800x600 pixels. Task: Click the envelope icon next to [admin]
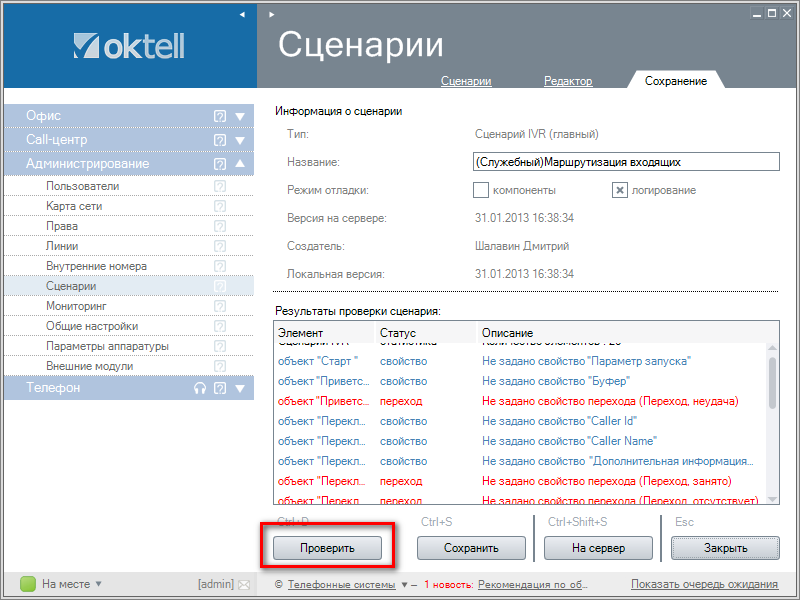pyautogui.click(x=242, y=584)
